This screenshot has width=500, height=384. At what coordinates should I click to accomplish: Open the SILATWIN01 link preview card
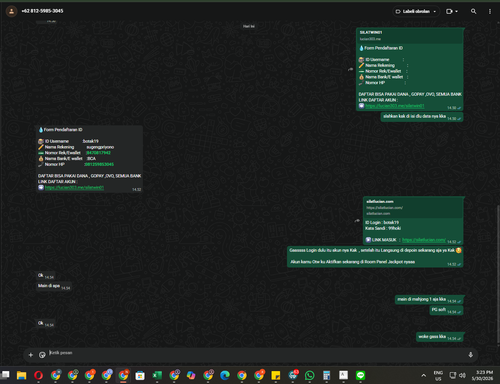pyautogui.click(x=410, y=36)
